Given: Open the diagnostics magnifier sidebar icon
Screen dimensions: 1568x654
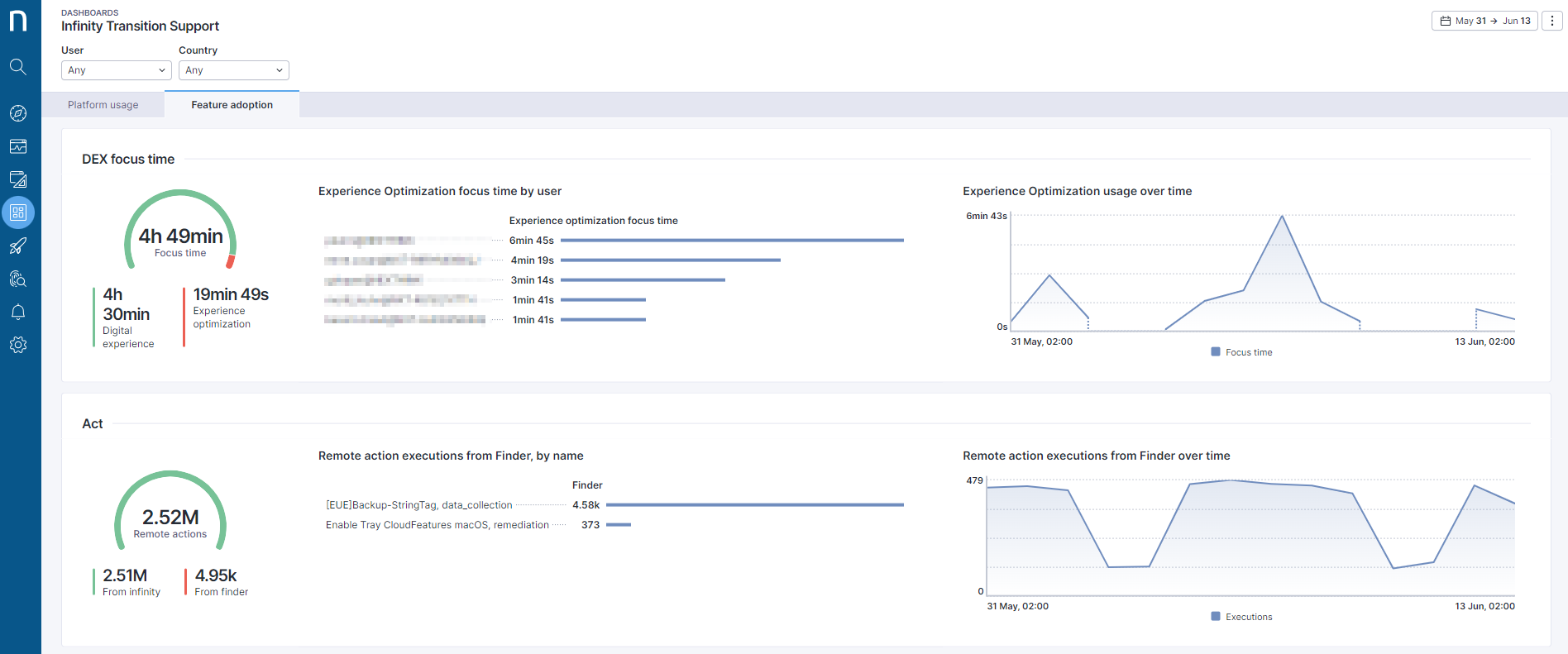Looking at the screenshot, I should click(x=18, y=279).
